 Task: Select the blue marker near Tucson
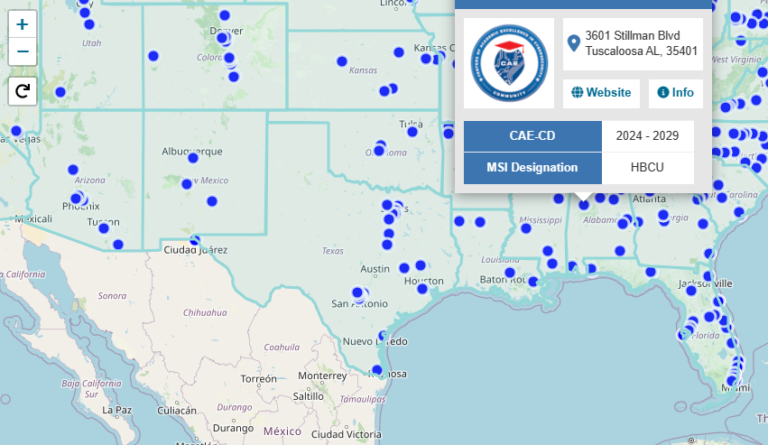click(103, 228)
